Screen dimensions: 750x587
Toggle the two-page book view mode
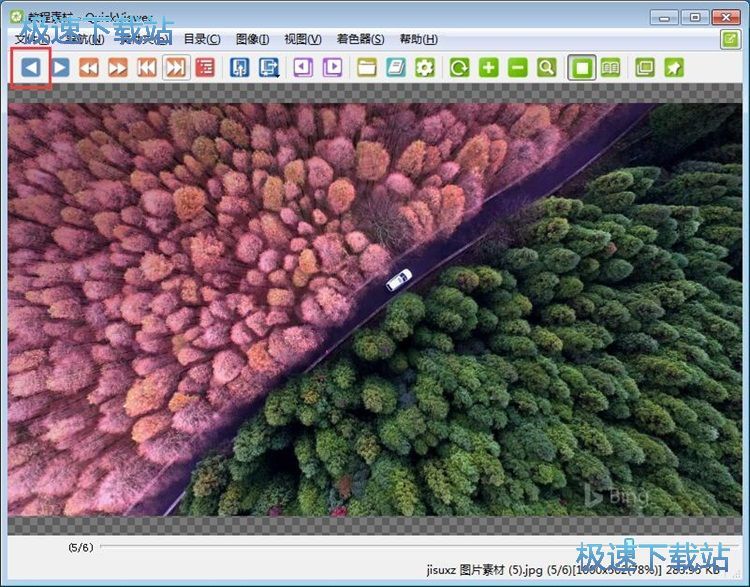[x=609, y=68]
